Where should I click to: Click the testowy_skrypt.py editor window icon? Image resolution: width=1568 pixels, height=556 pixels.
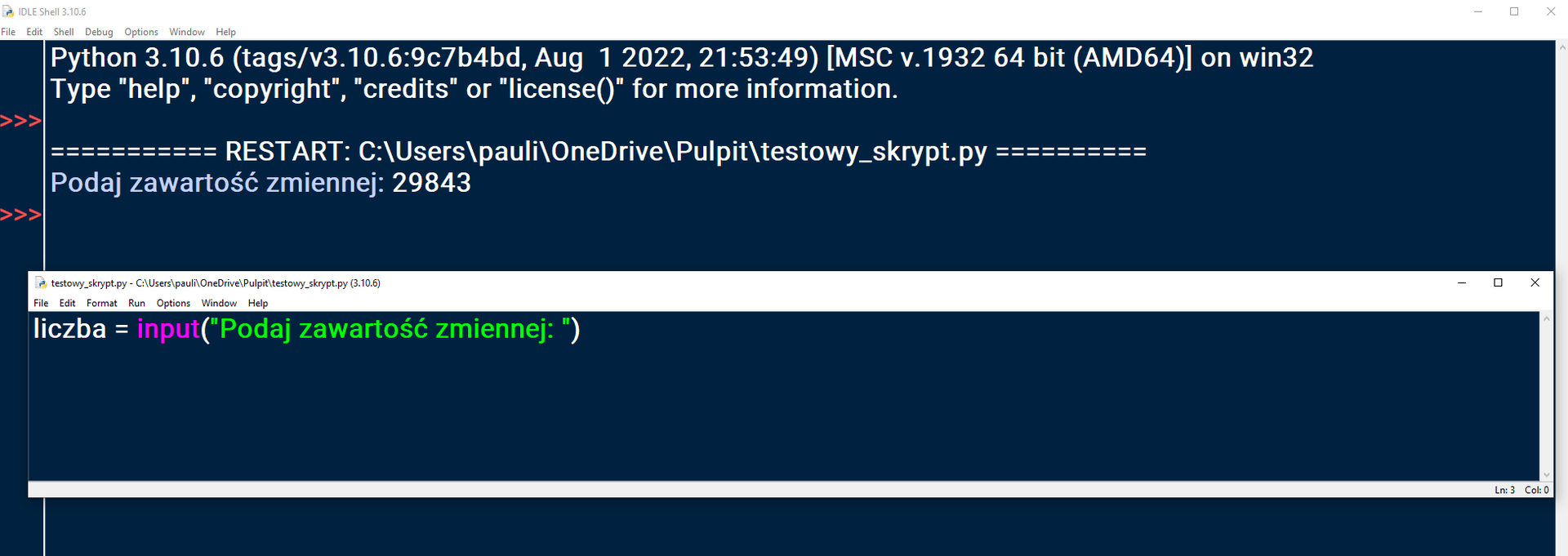[41, 283]
